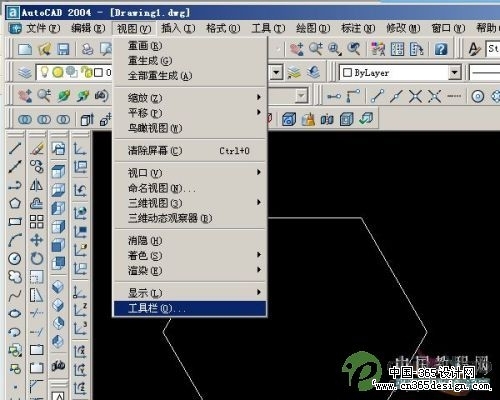
Task: Select the Array tool icon
Action: (x=37, y=221)
